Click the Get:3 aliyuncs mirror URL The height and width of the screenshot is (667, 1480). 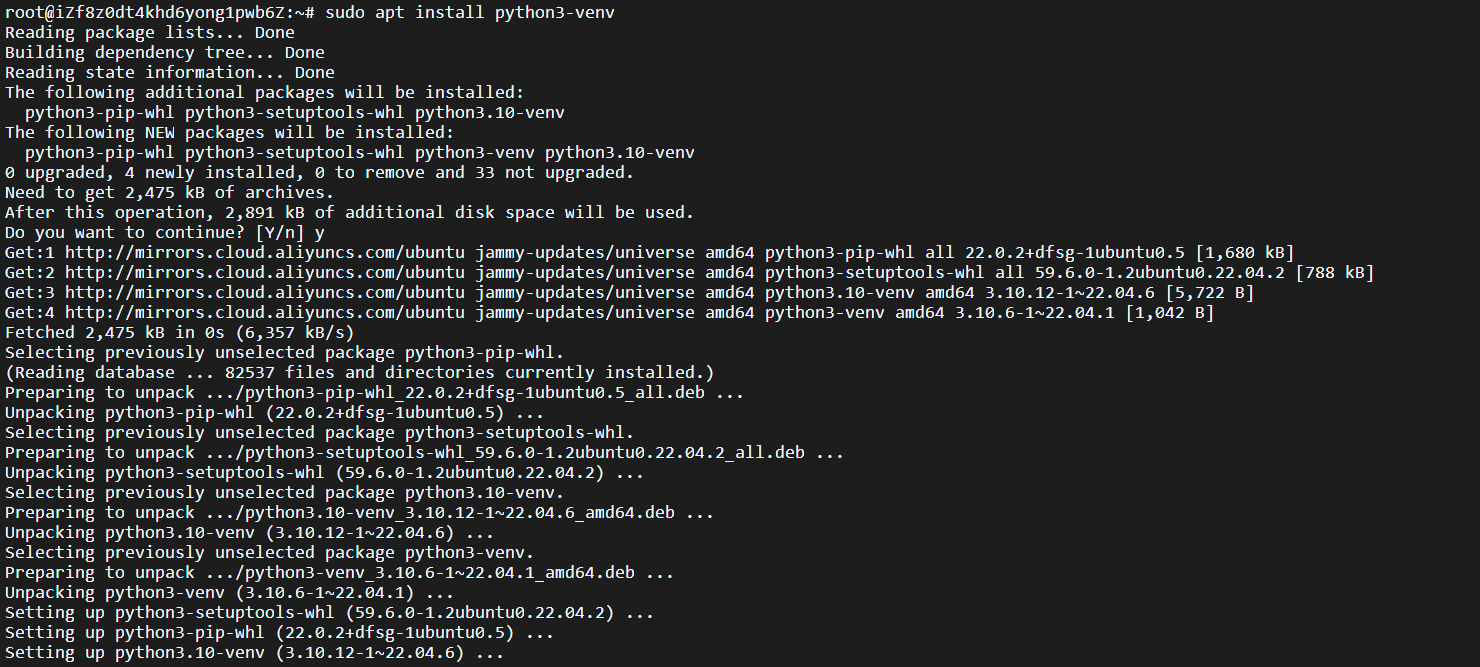coord(265,293)
